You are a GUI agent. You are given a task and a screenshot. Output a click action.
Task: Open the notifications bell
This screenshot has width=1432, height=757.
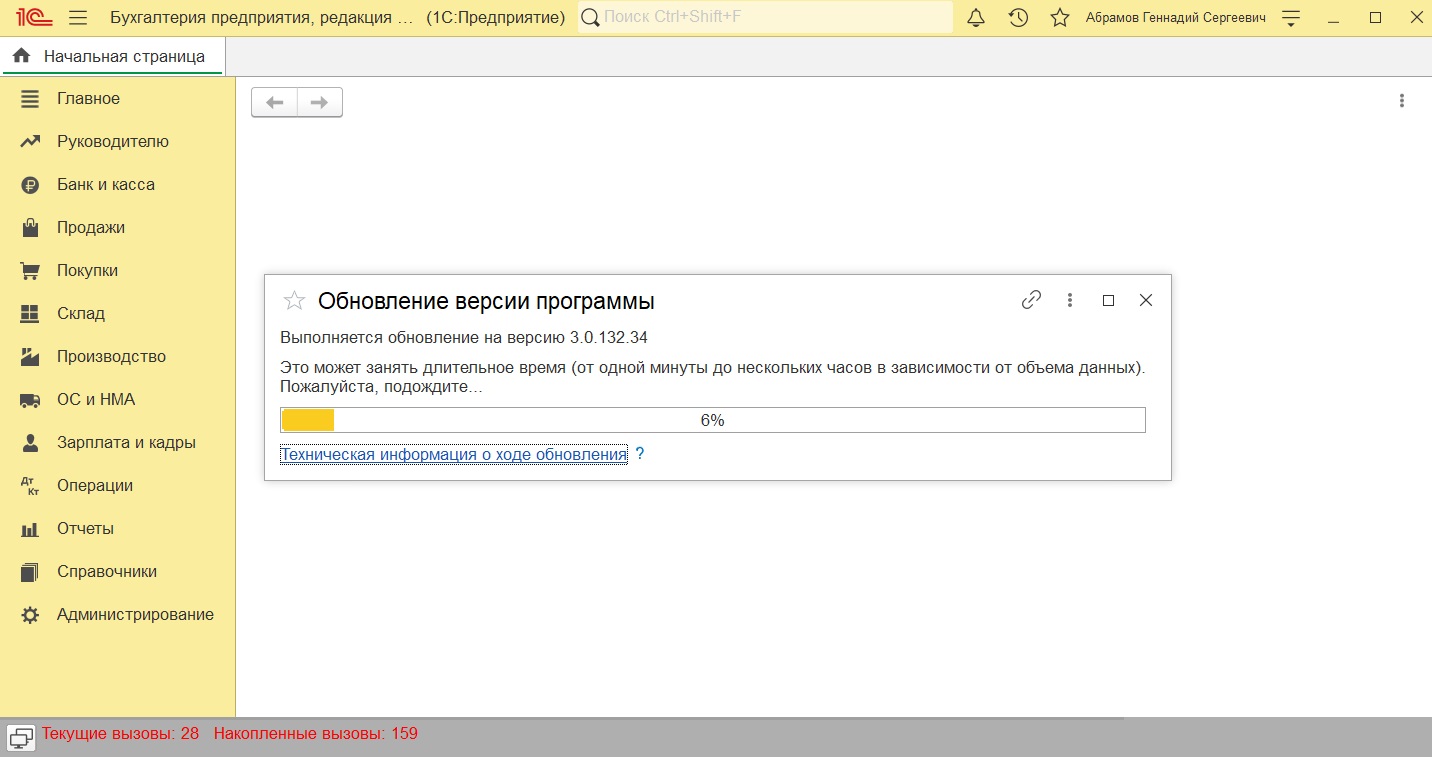point(976,18)
